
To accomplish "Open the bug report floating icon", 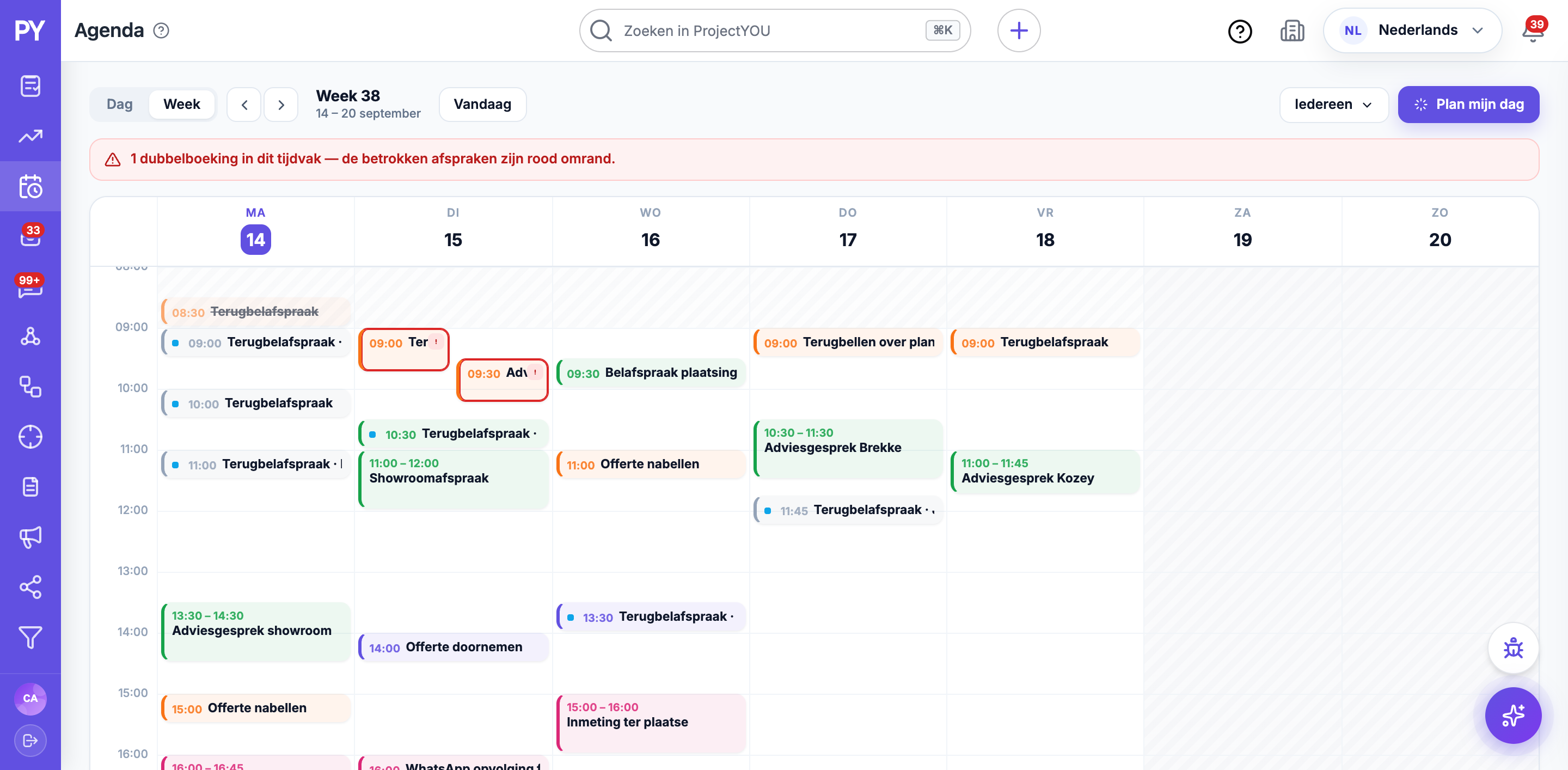I will pos(1513,647).
